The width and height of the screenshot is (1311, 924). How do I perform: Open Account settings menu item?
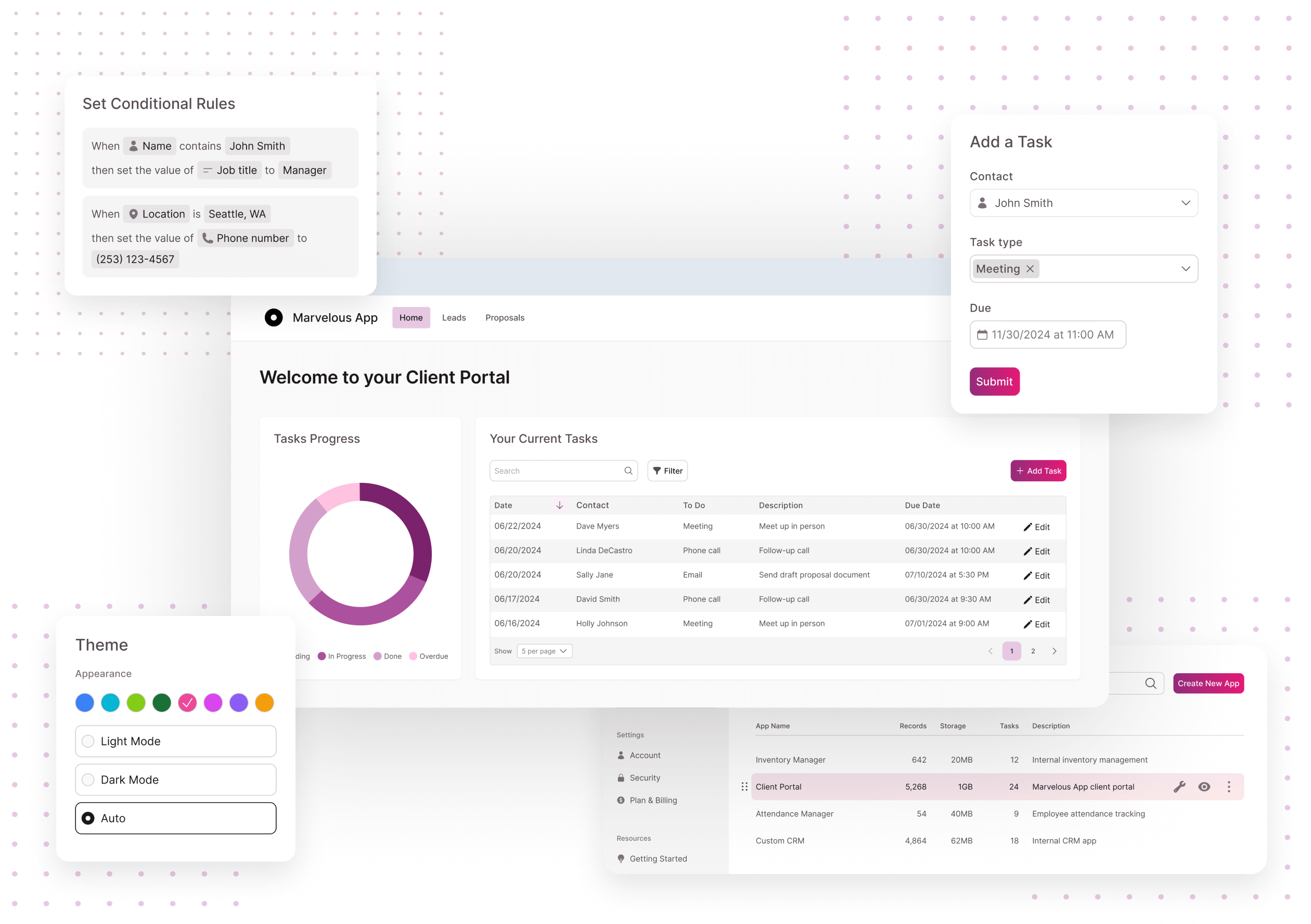pyautogui.click(x=639, y=755)
